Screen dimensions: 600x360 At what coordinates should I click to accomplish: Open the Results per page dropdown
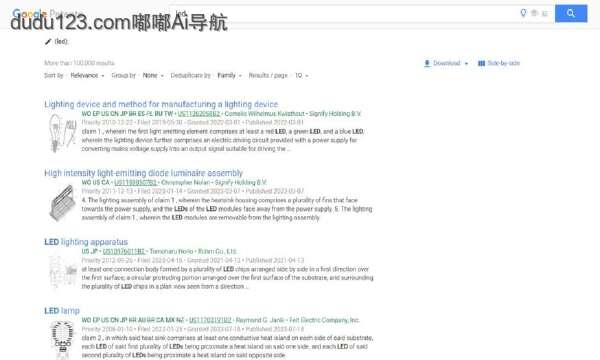point(302,75)
